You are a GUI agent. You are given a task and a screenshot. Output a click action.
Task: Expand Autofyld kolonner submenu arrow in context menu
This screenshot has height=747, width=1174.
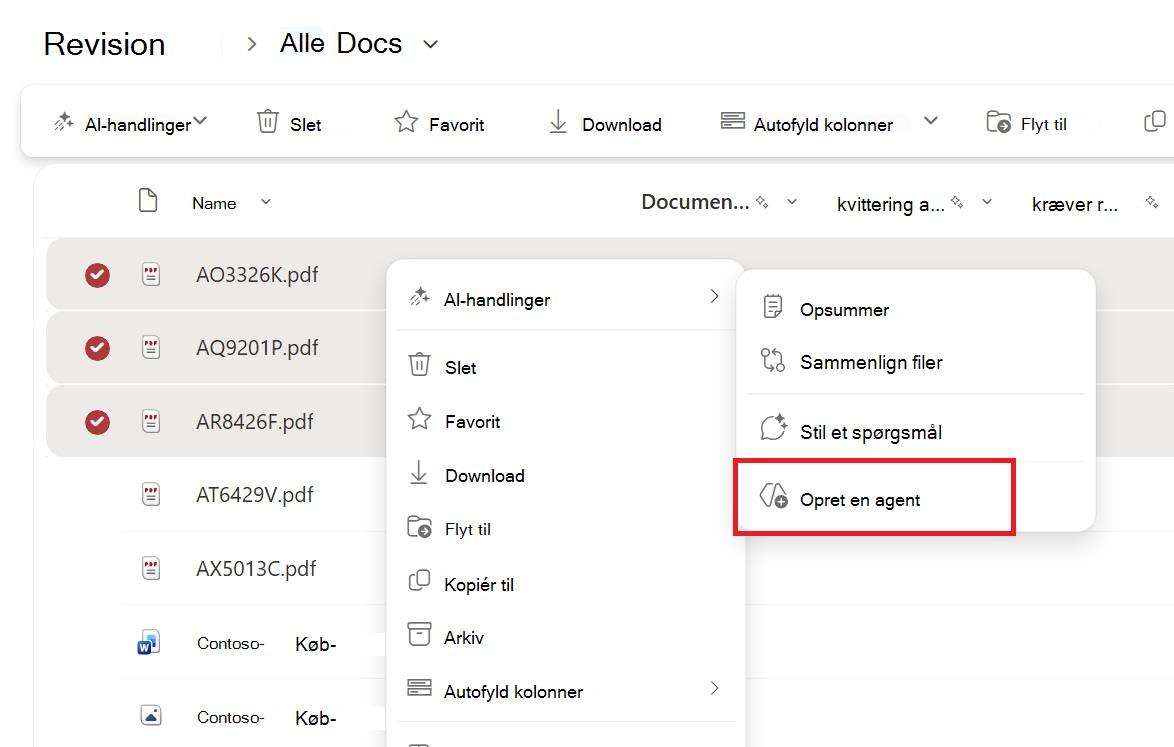tap(714, 688)
